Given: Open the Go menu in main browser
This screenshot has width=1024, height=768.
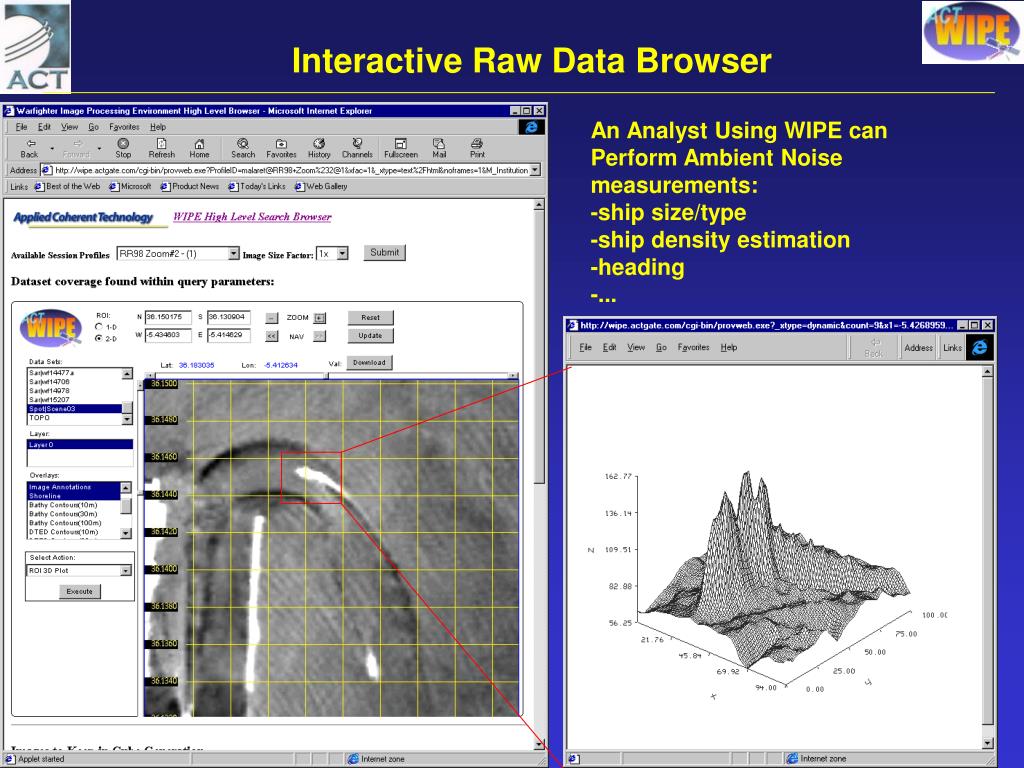Looking at the screenshot, I should (93, 127).
